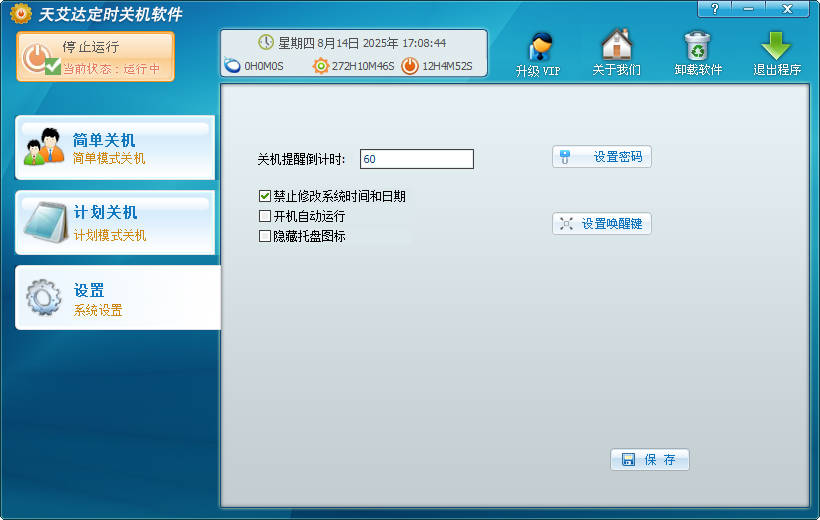Click the application logo in the title bar
The image size is (820, 520).
click(21, 13)
